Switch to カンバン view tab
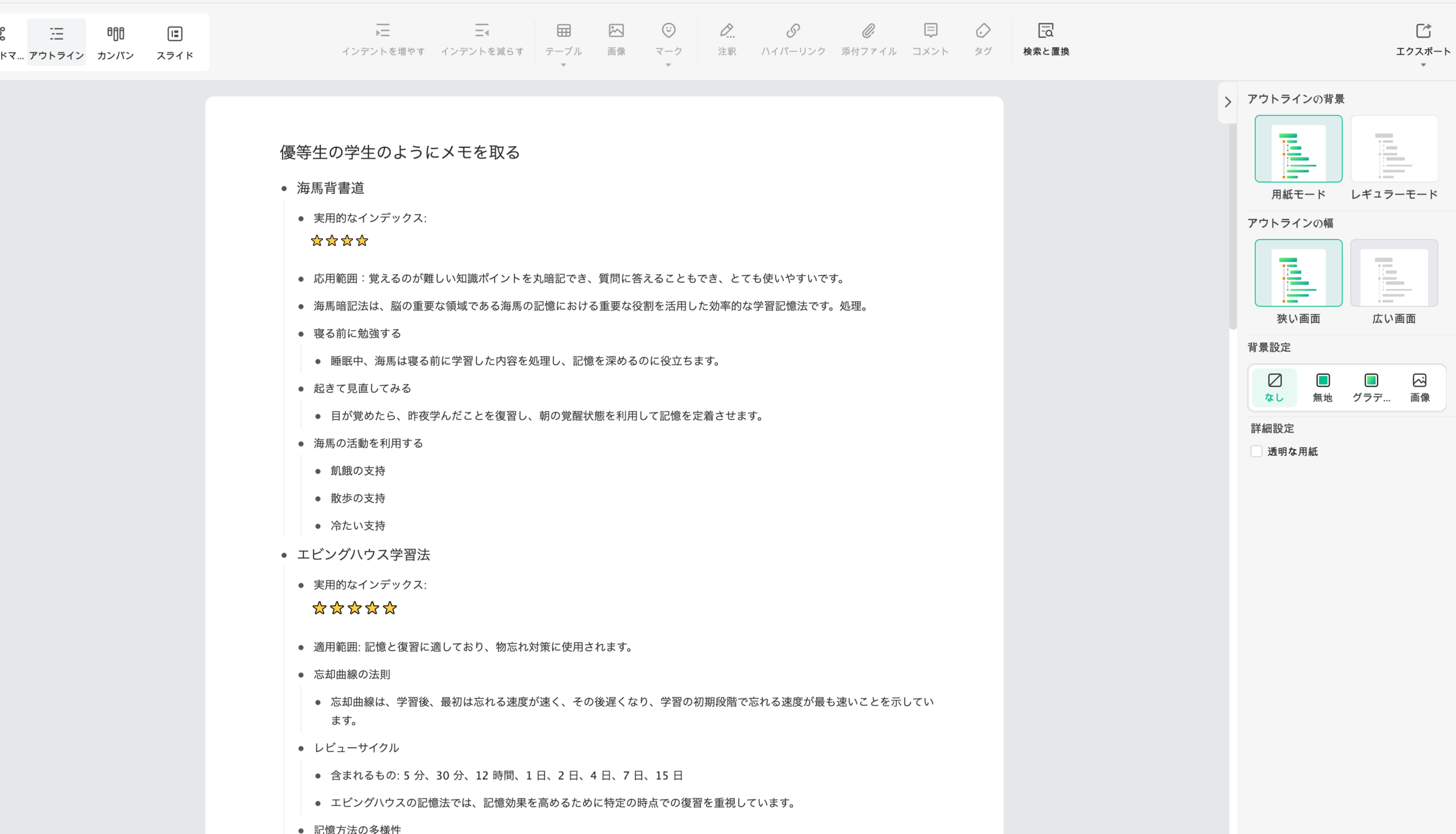 pos(115,42)
